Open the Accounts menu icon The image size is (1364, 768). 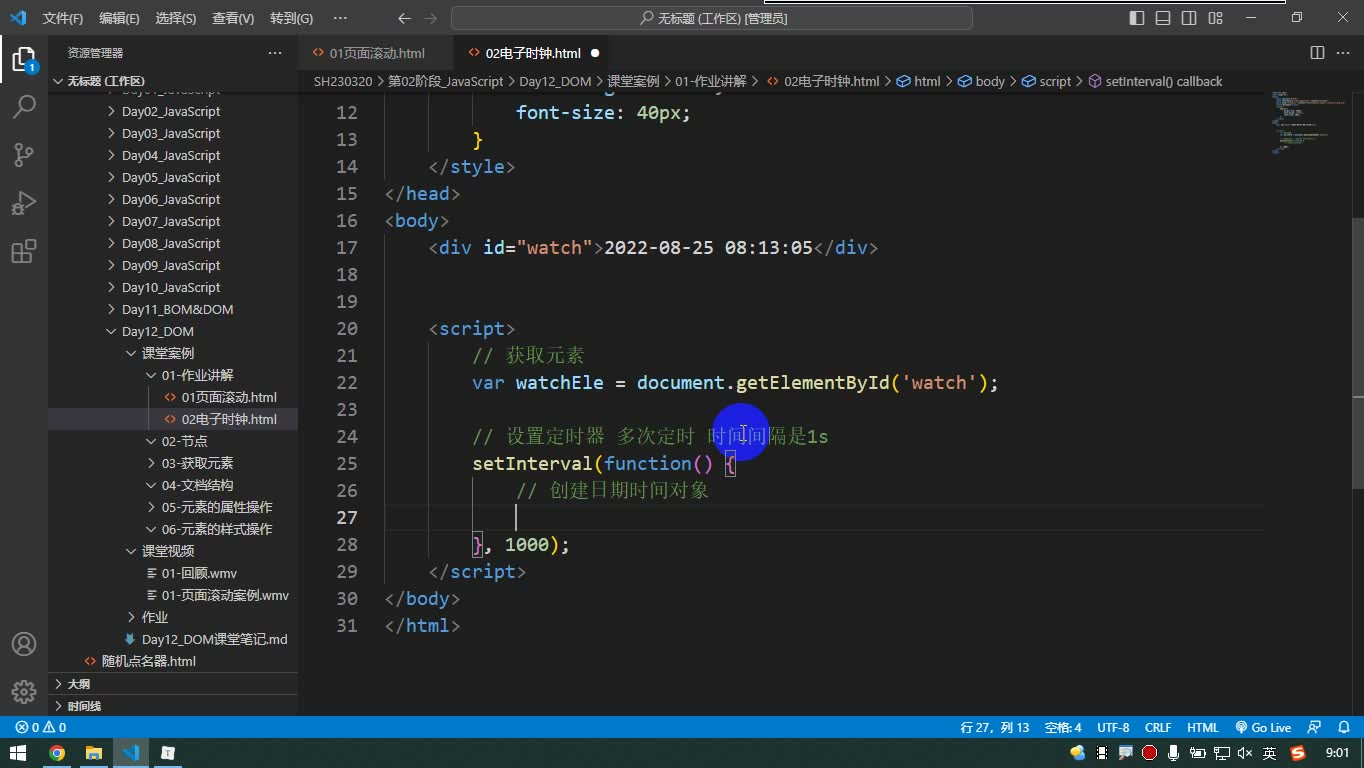click(x=24, y=644)
